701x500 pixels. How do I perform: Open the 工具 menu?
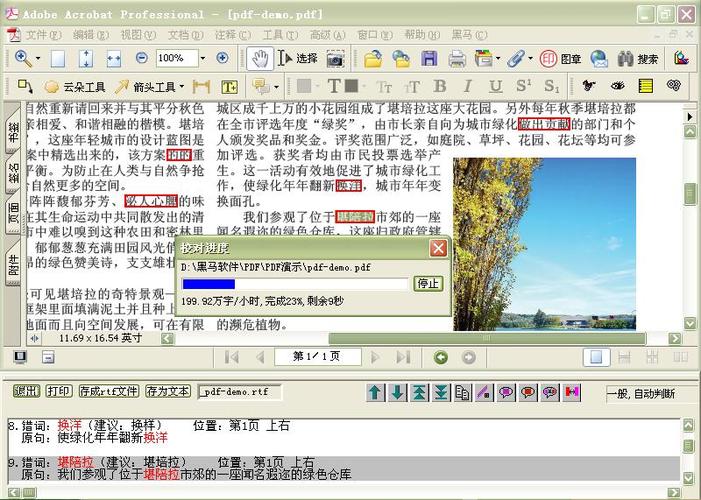point(280,35)
